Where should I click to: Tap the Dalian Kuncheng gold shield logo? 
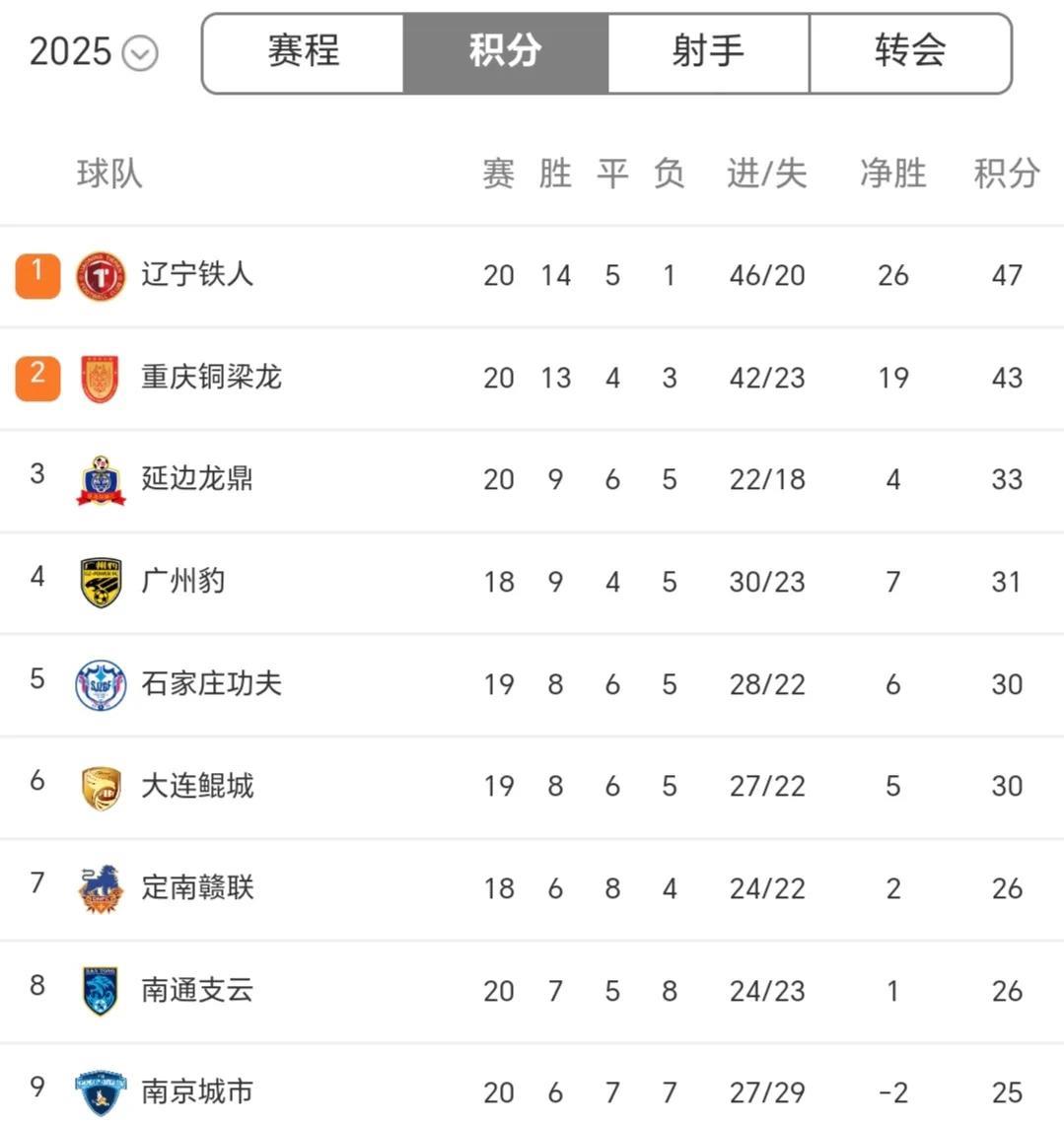101,788
